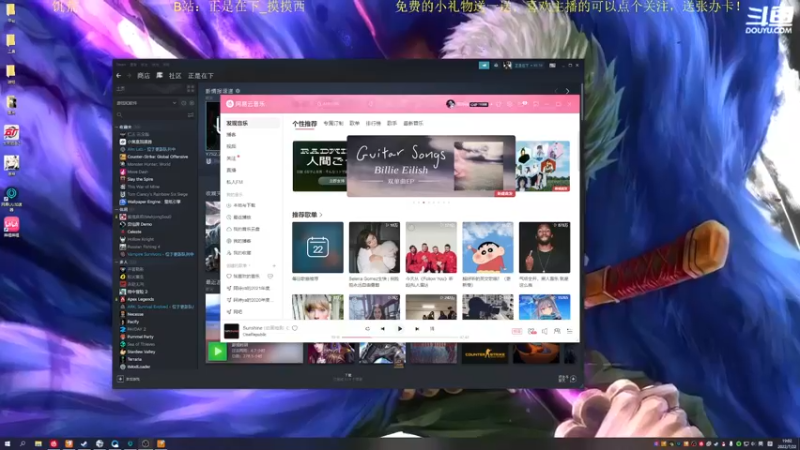The image size is (800, 450).
Task: Open the Selena Gomez playlist cover
Action: (x=374, y=247)
